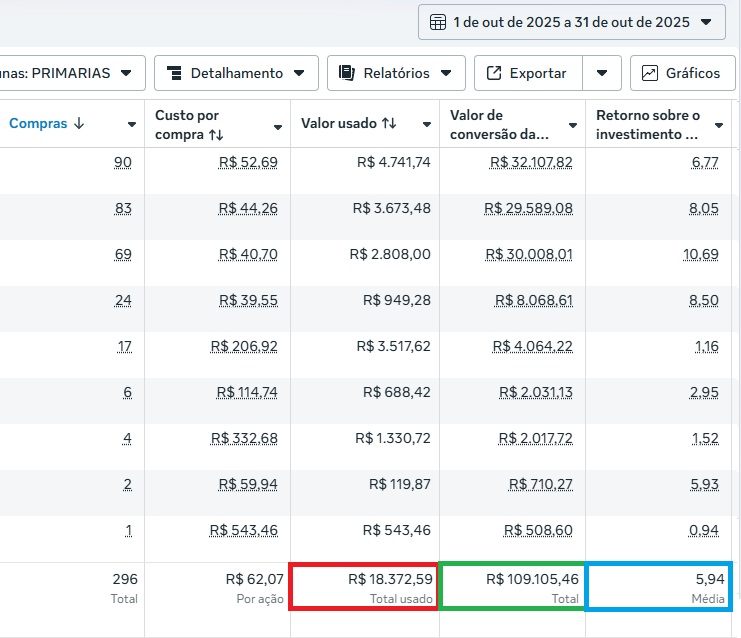Open Retorno sobre o investimento column caret
Screen dimensions: 741x638
(x=718, y=125)
